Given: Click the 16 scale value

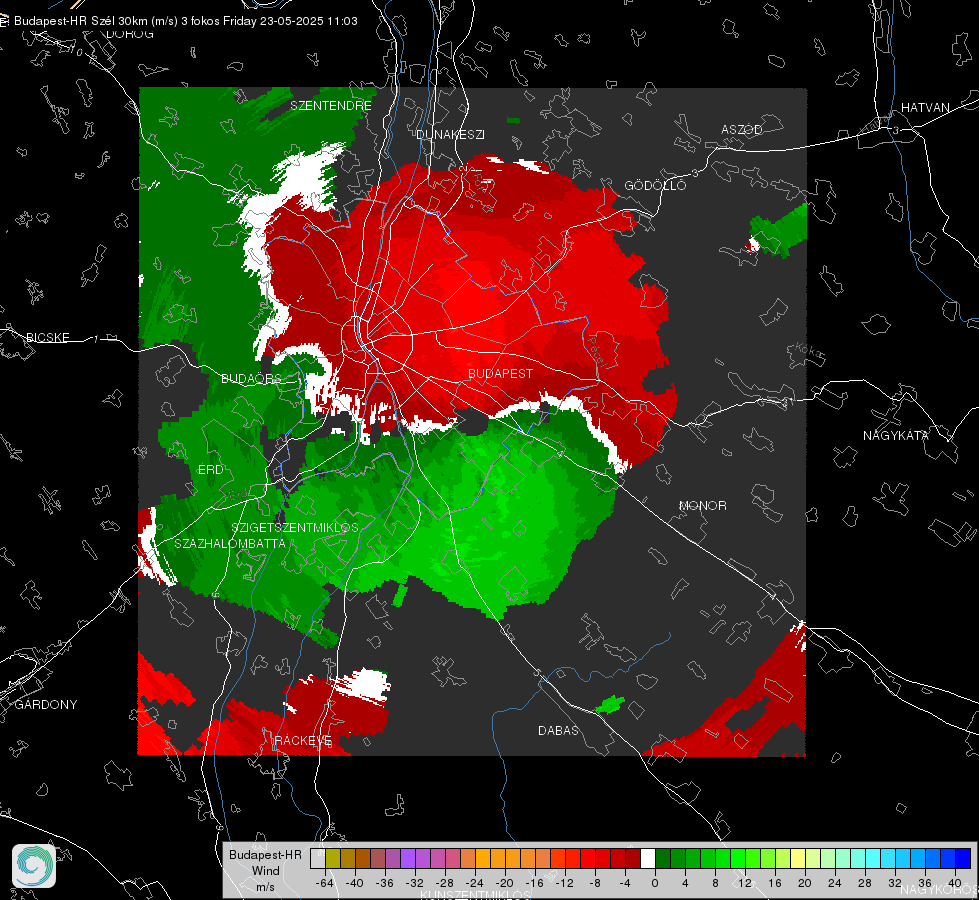Looking at the screenshot, I should (x=775, y=883).
